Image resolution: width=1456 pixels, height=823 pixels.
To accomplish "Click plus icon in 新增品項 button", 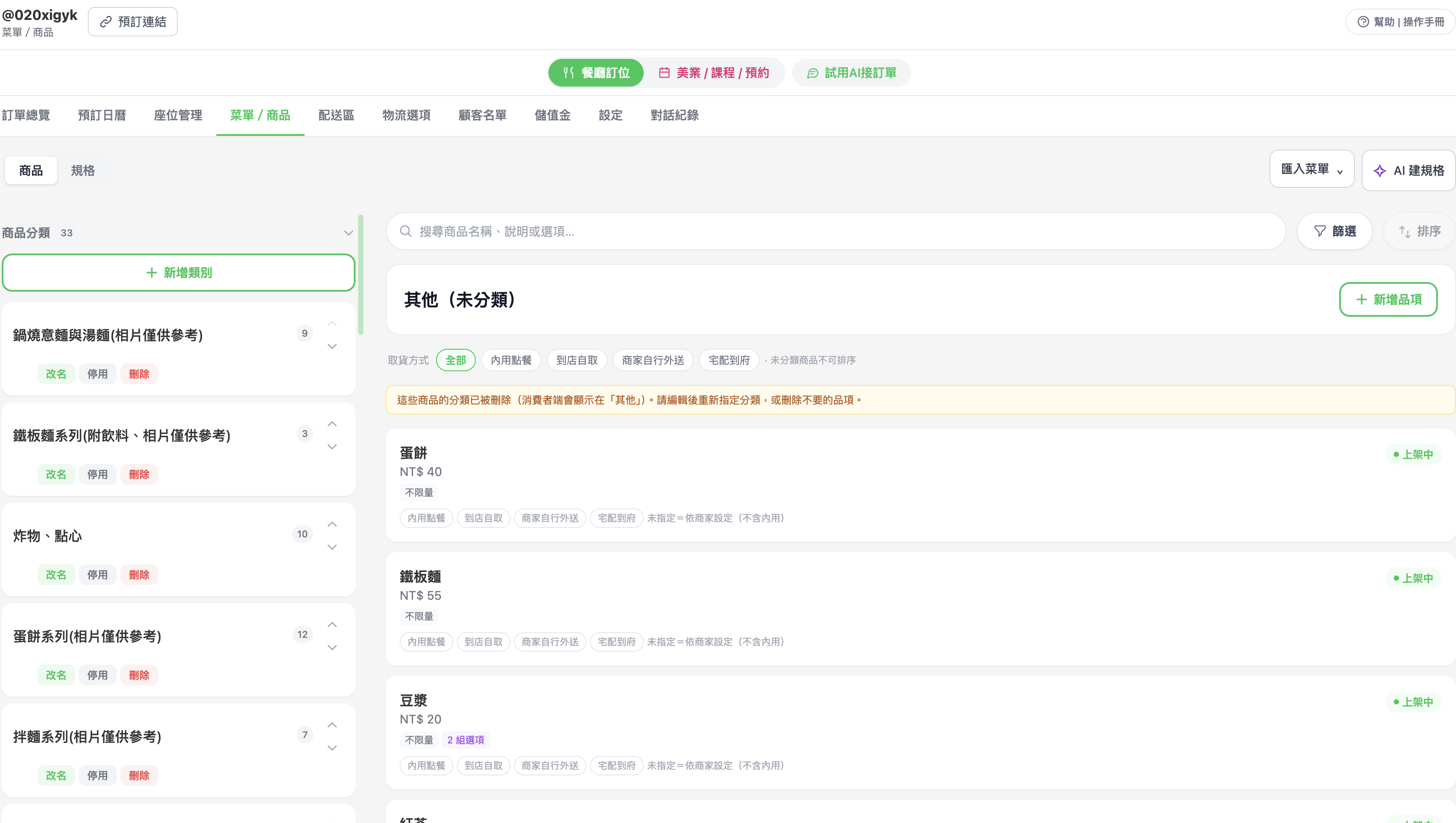I will point(1361,299).
